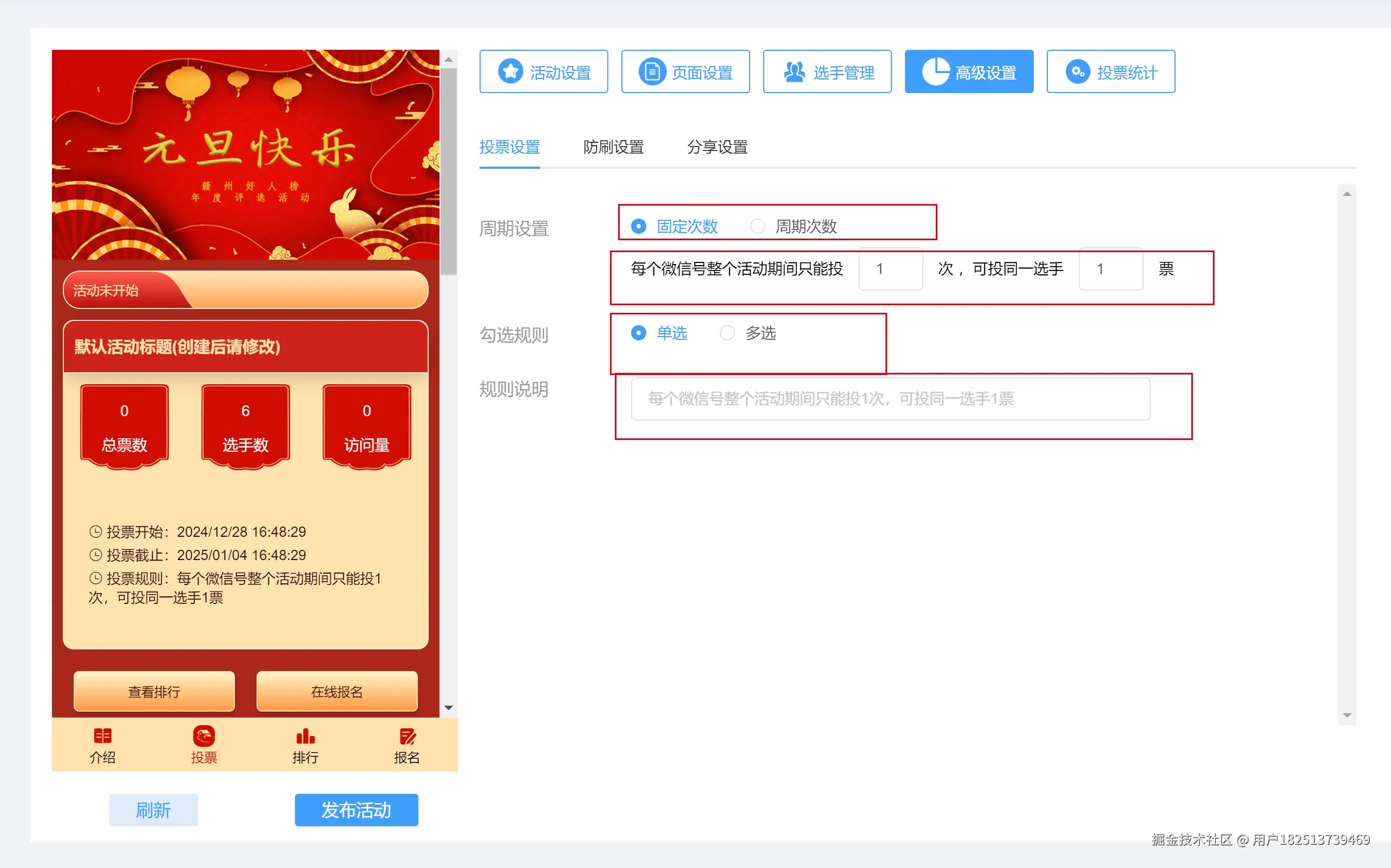Screen dimensions: 1391x868
Task: Click the 刷新 refresh button
Action: click(x=153, y=810)
